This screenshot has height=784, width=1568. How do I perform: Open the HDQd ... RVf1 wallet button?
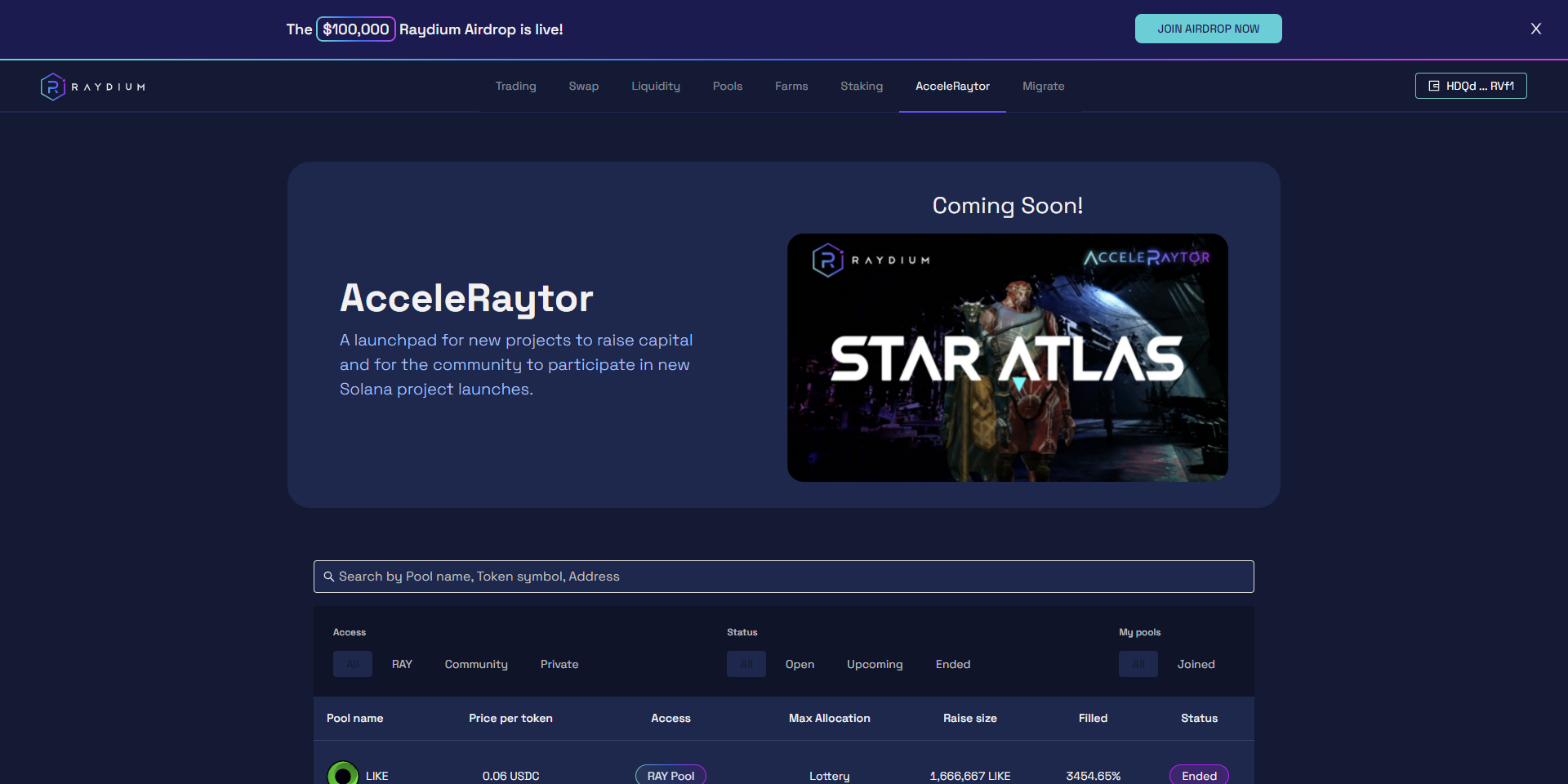pos(1470,86)
